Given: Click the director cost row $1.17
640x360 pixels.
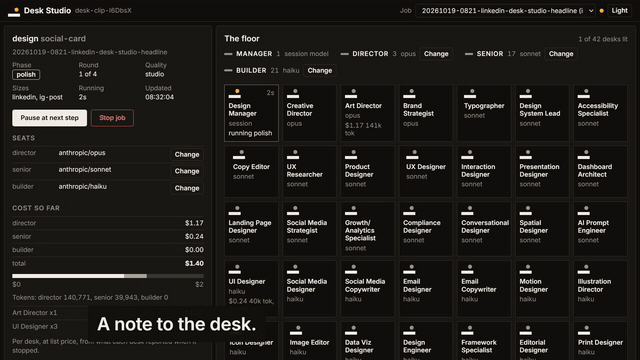Looking at the screenshot, I should (x=108, y=223).
